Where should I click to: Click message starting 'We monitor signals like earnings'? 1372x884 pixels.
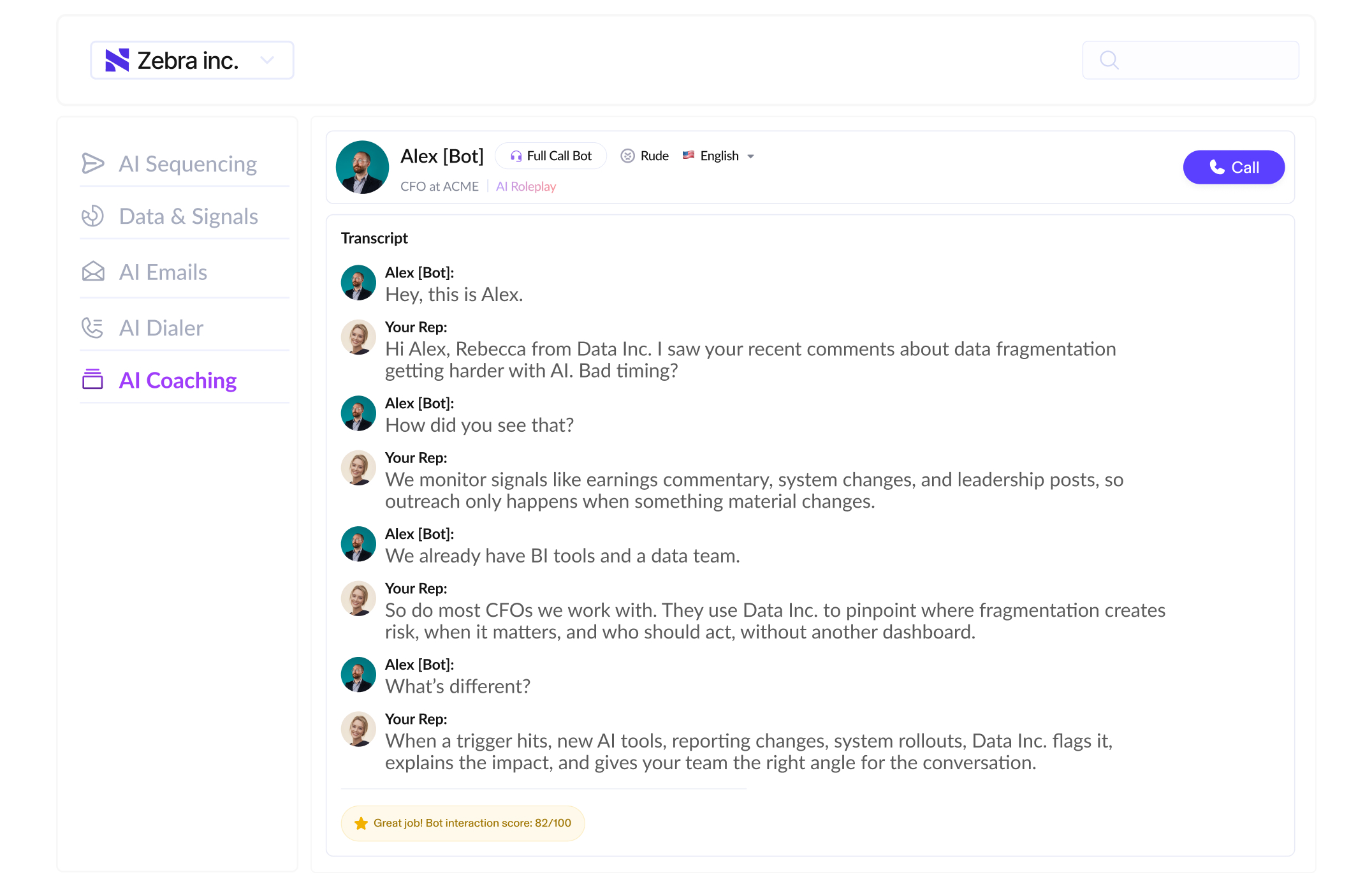point(754,490)
